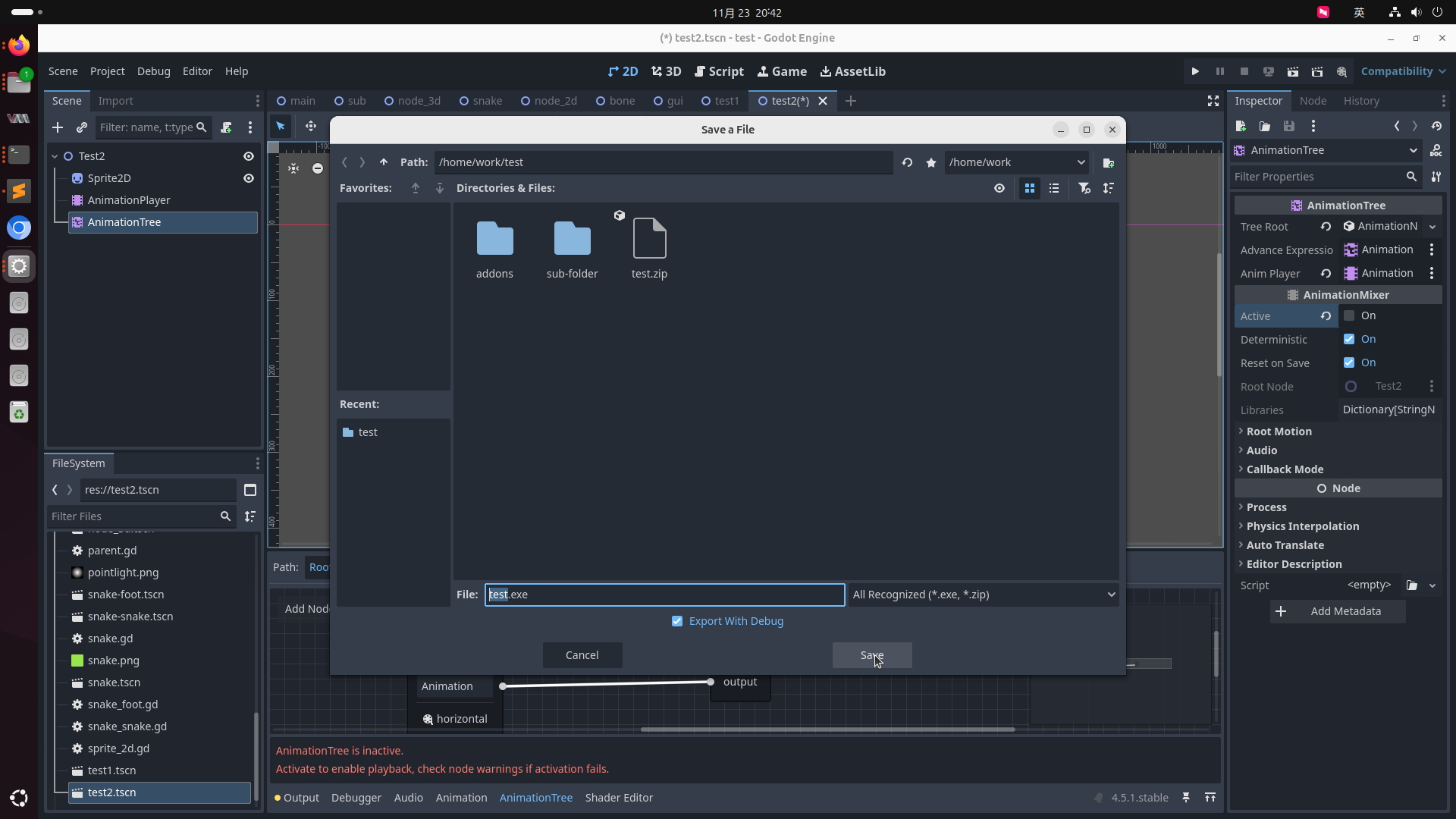This screenshot has width=1456, height=819.
Task: Hide the Sprite2D node
Action: point(248,178)
